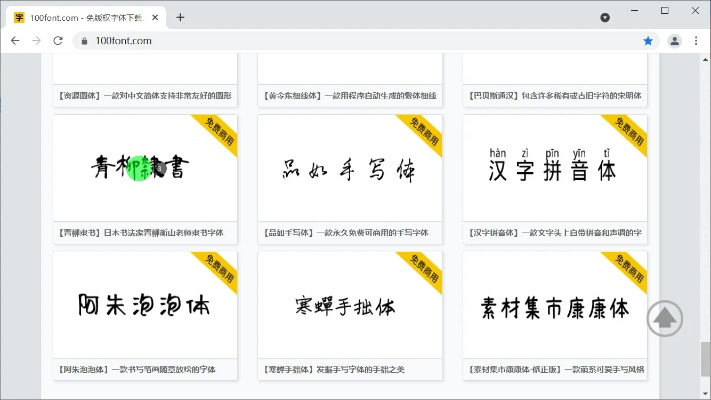Viewport: 711px width, 400px height.
Task: Open the 寒蝉手拙体 font preview
Action: (x=350, y=305)
